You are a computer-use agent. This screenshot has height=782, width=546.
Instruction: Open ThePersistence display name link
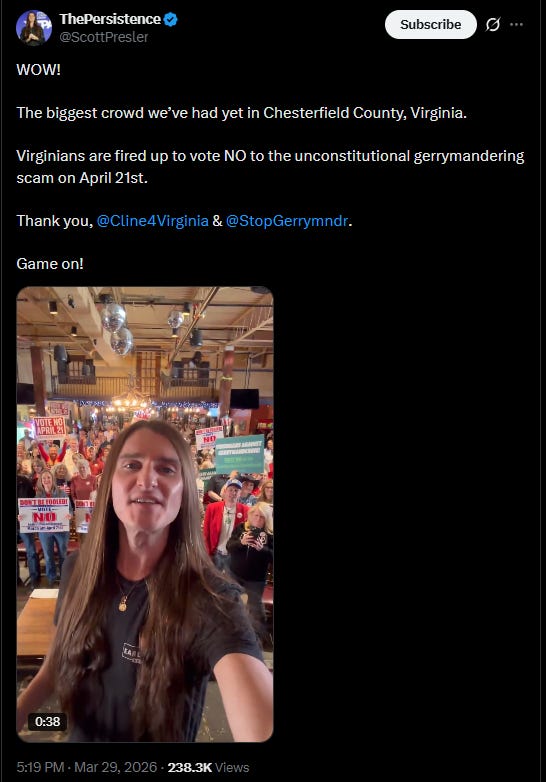tap(110, 19)
